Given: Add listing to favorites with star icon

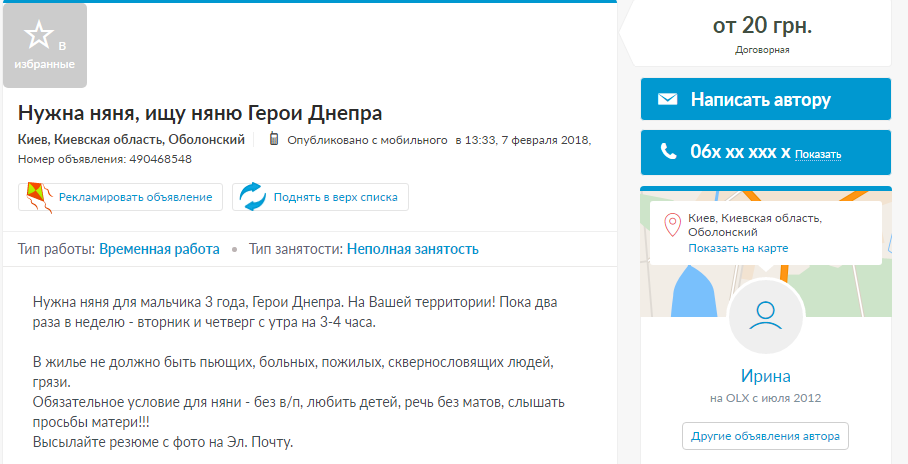Looking at the screenshot, I should (x=45, y=46).
